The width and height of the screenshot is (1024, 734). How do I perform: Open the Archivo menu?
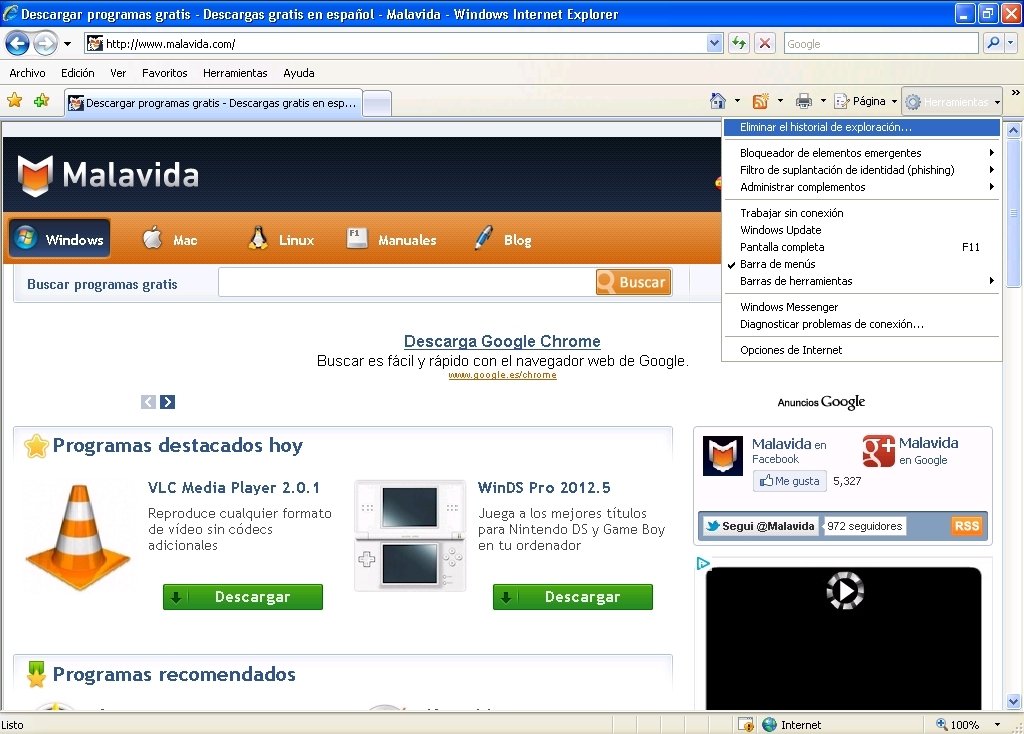27,73
